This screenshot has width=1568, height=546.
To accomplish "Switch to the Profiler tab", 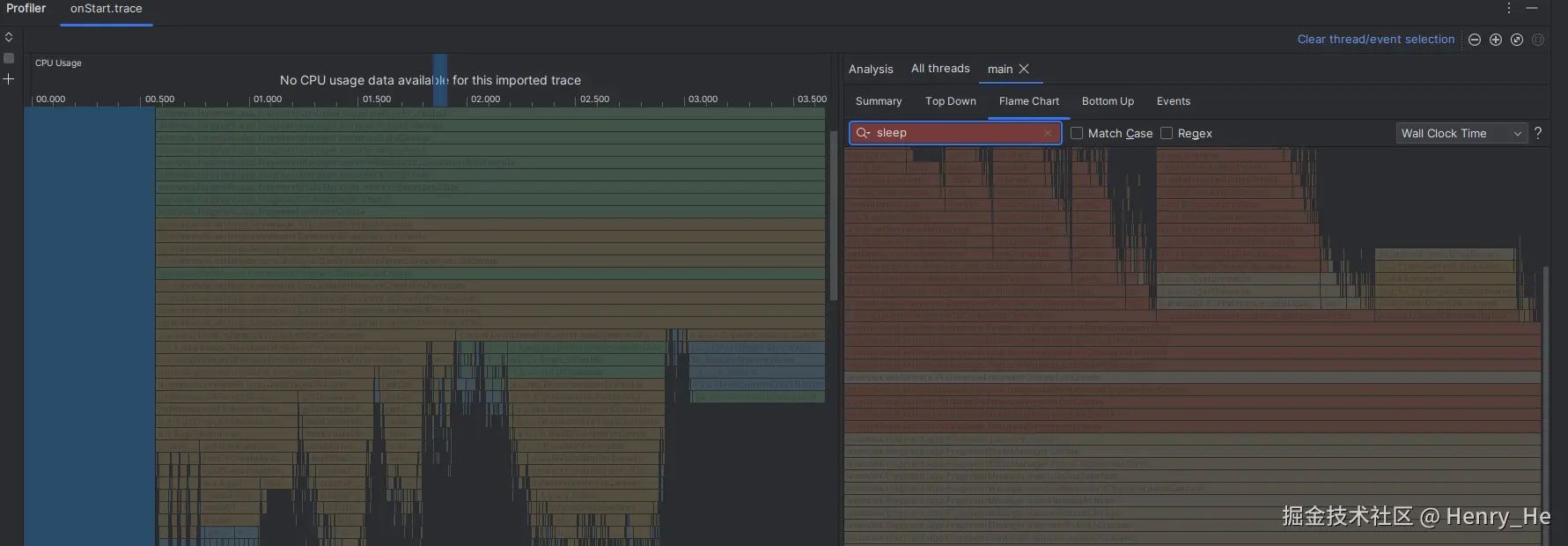I will [26, 8].
